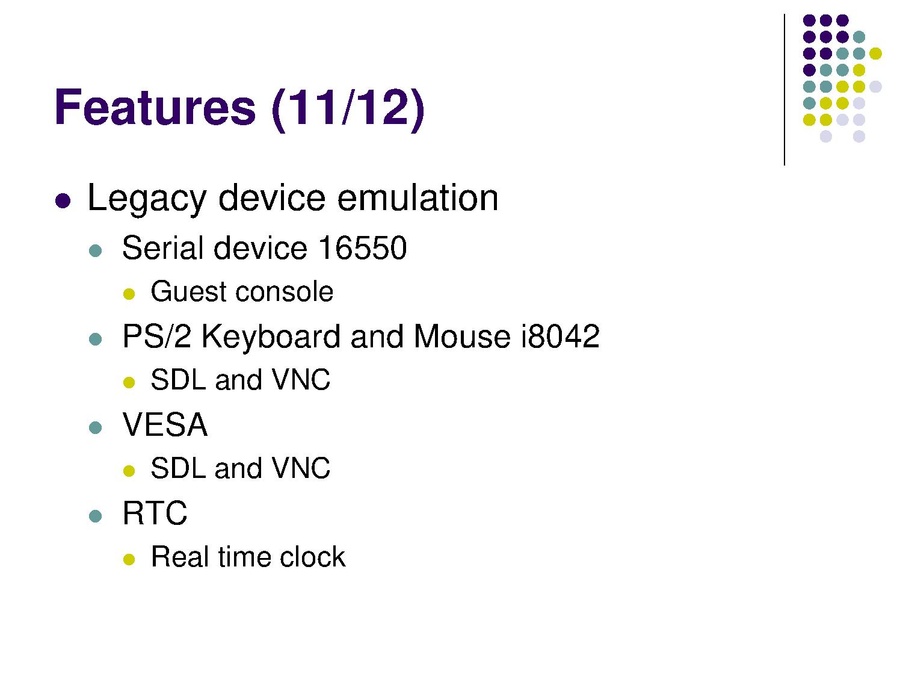Click the "Serial device 16550" line
Image resolution: width=900 pixels, height=676 pixels.
click(x=264, y=248)
